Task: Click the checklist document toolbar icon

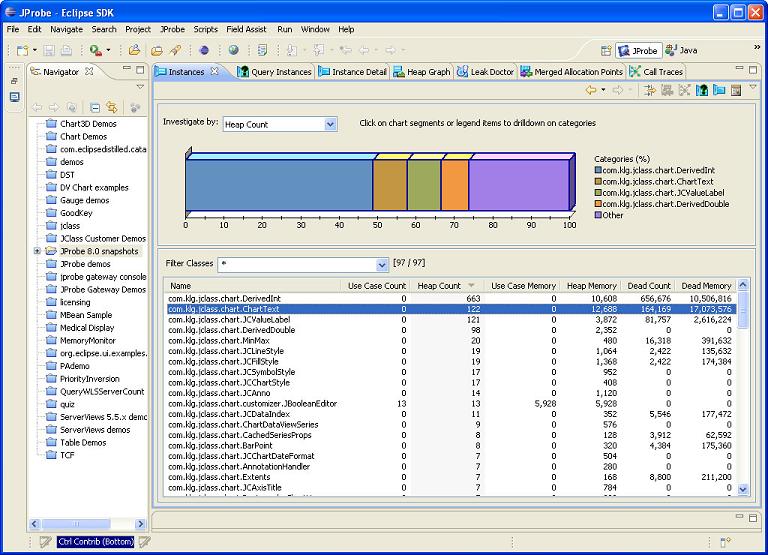Action: click(x=263, y=50)
